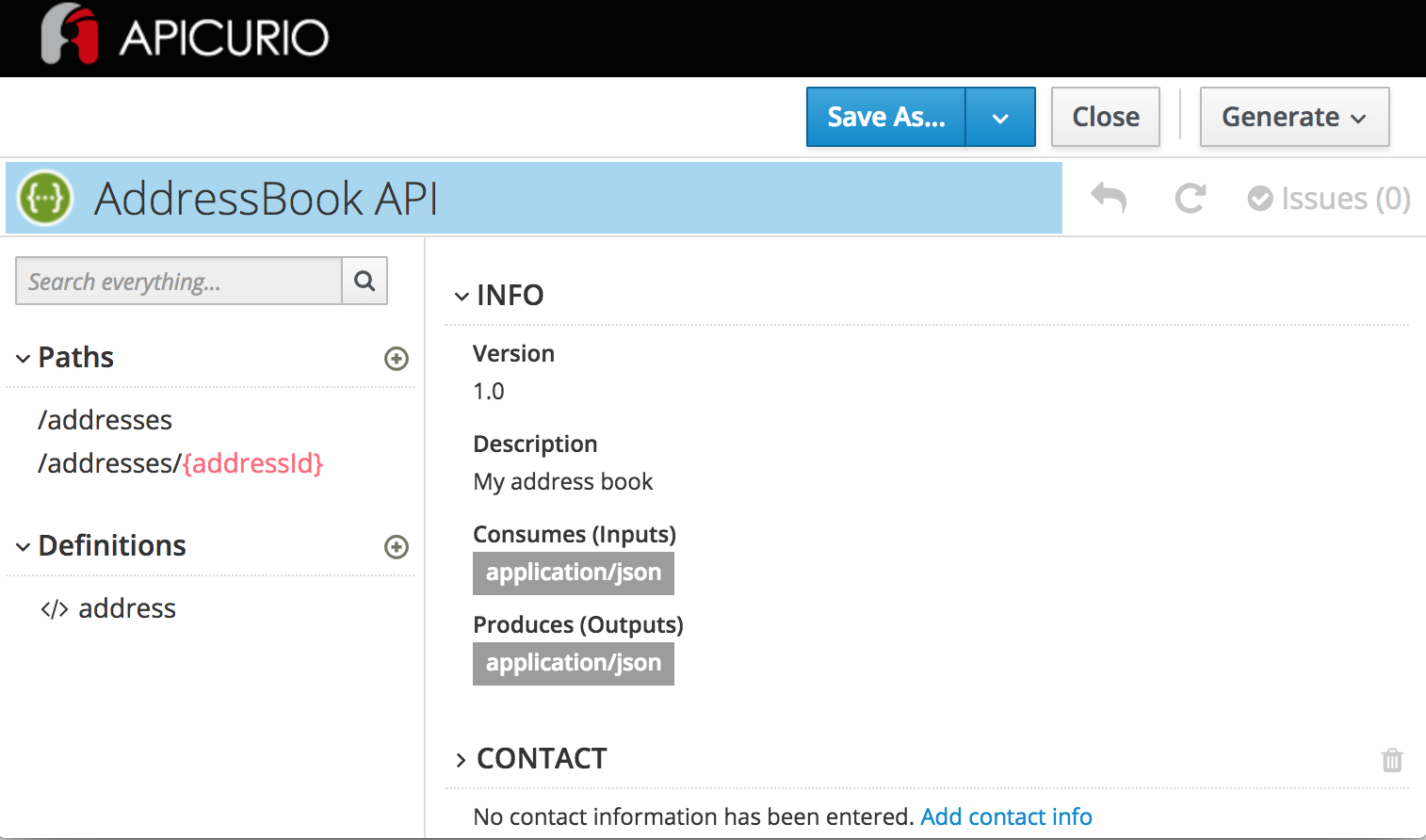Image resolution: width=1426 pixels, height=840 pixels.
Task: Click the redo arrow icon
Action: [x=1191, y=198]
